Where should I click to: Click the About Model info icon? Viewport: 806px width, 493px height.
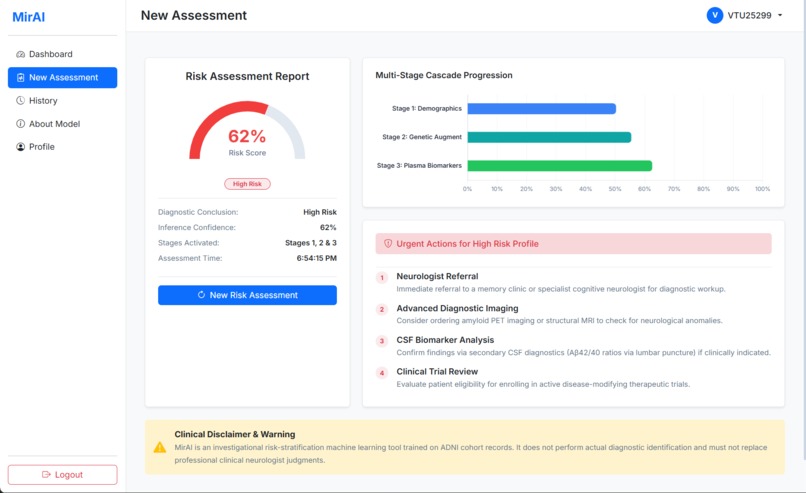point(21,124)
